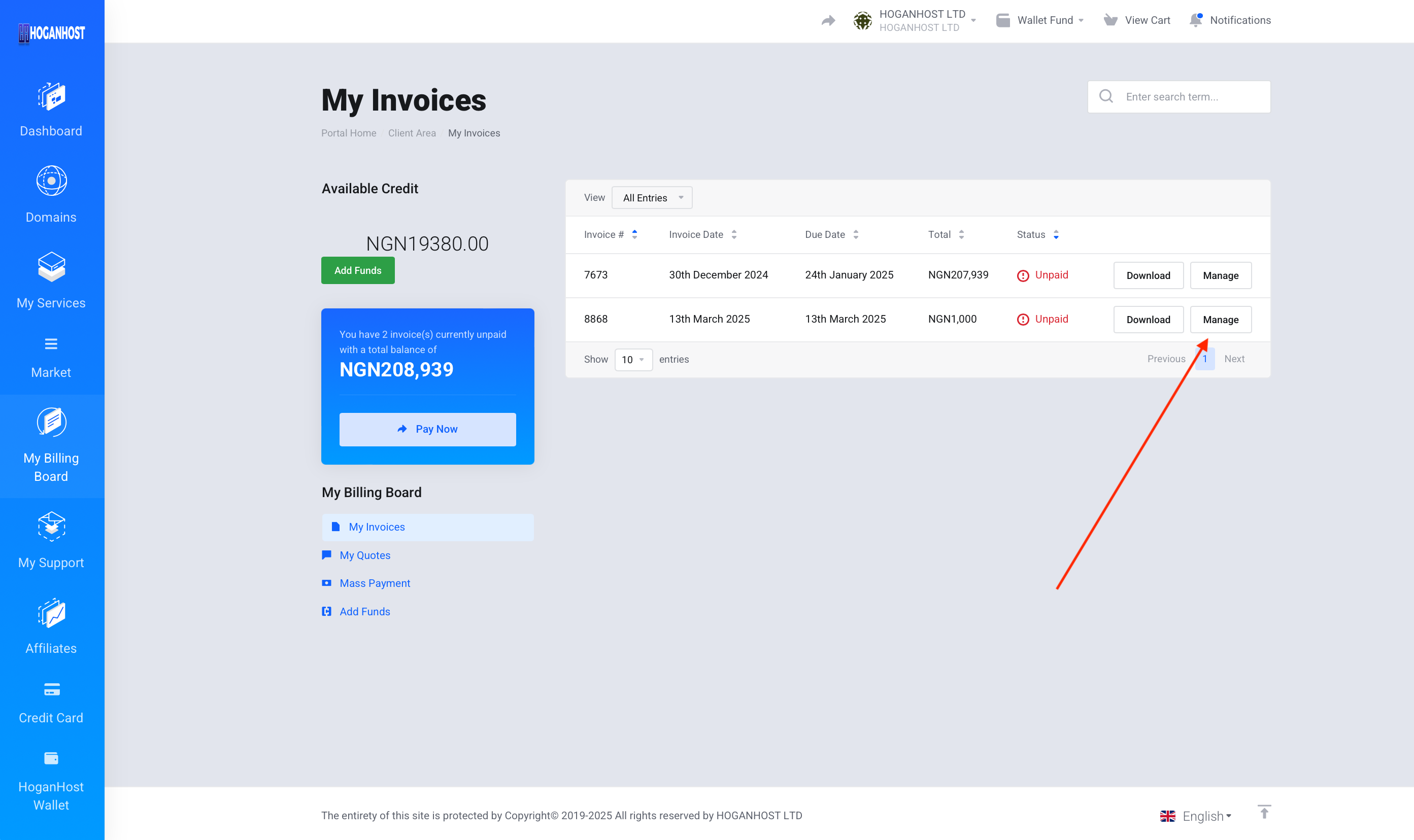Sort by Total column

tap(946, 234)
